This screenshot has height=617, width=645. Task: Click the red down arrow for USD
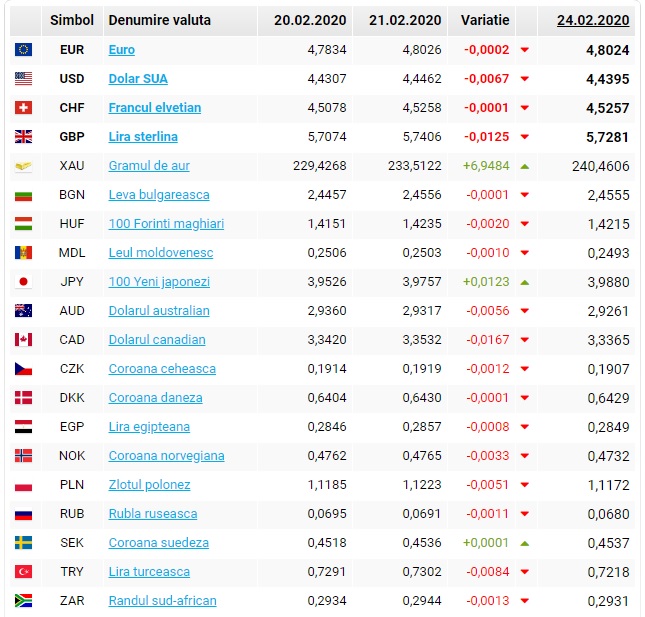[524, 79]
